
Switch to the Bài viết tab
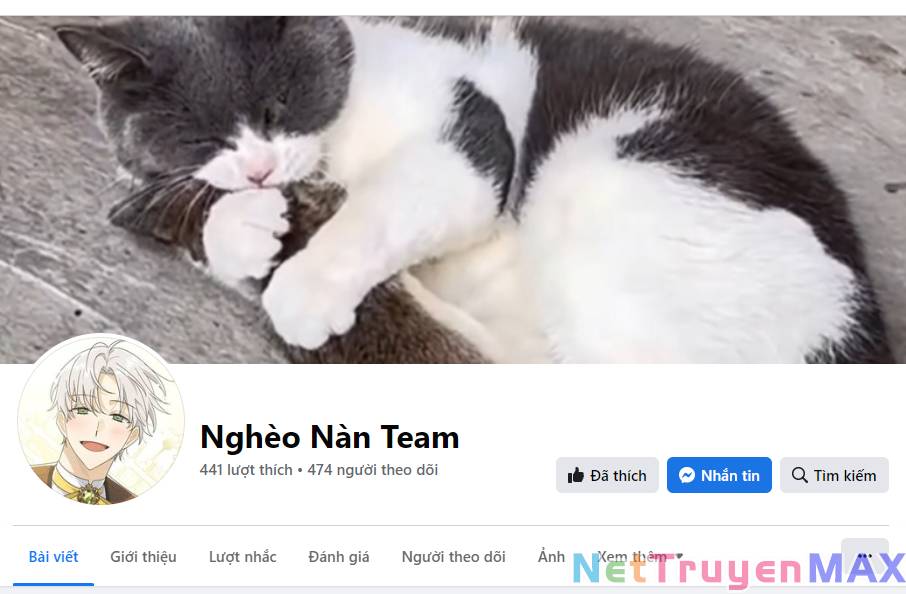pyautogui.click(x=53, y=556)
